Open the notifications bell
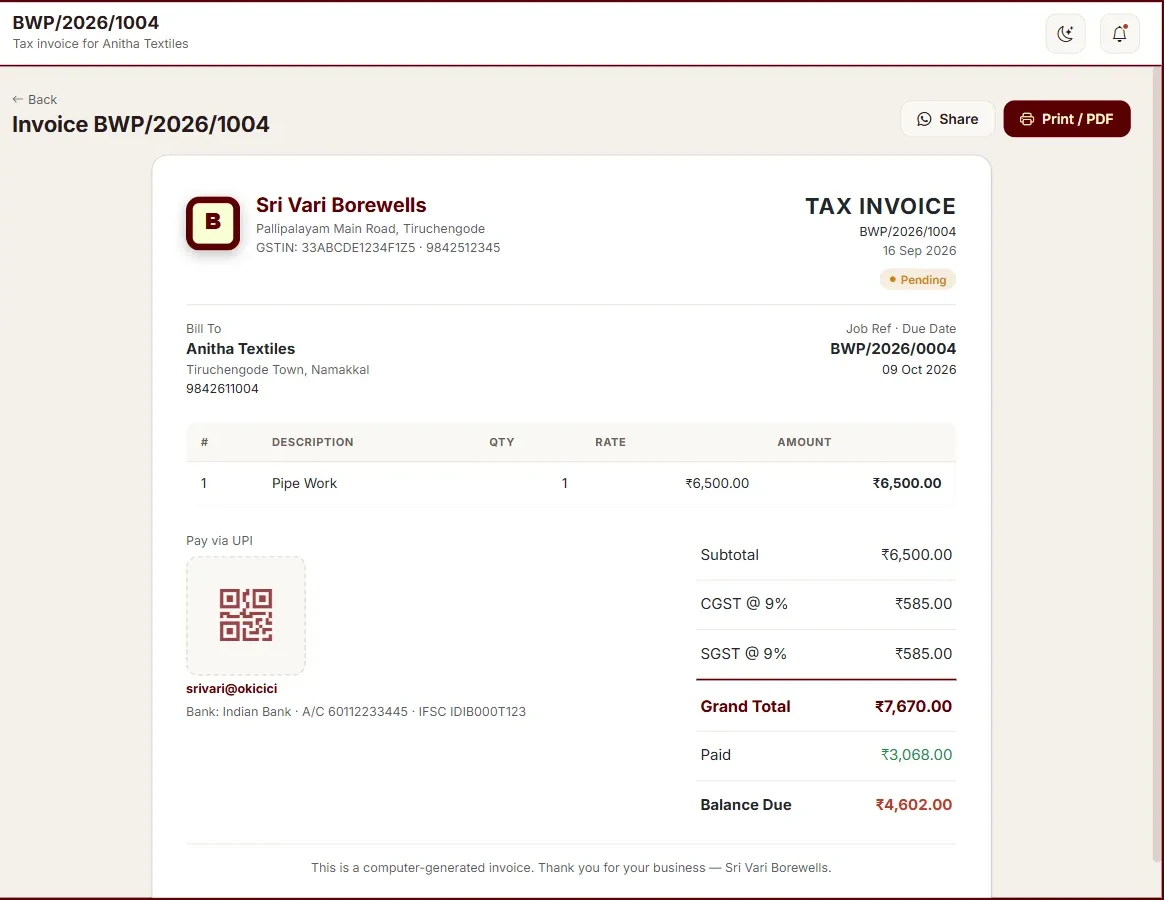Screen dimensions: 1164x900 1119,33
